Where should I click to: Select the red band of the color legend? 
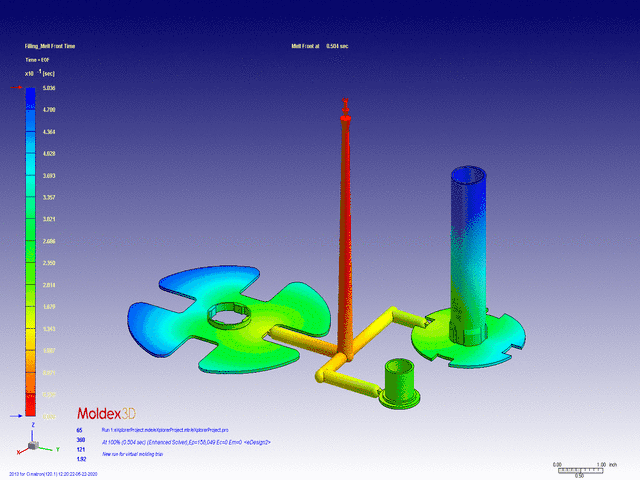(x=31, y=405)
